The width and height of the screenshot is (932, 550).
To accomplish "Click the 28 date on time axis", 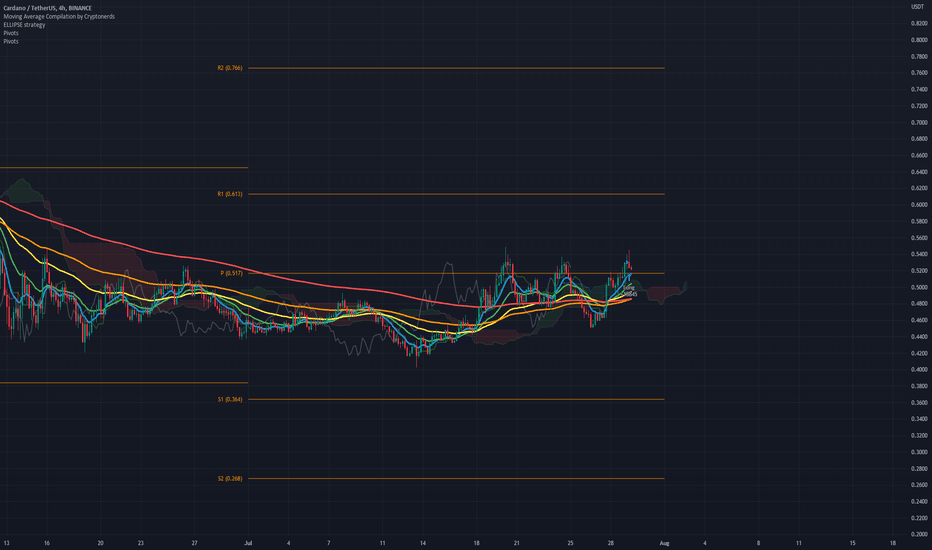I will pyautogui.click(x=610, y=543).
